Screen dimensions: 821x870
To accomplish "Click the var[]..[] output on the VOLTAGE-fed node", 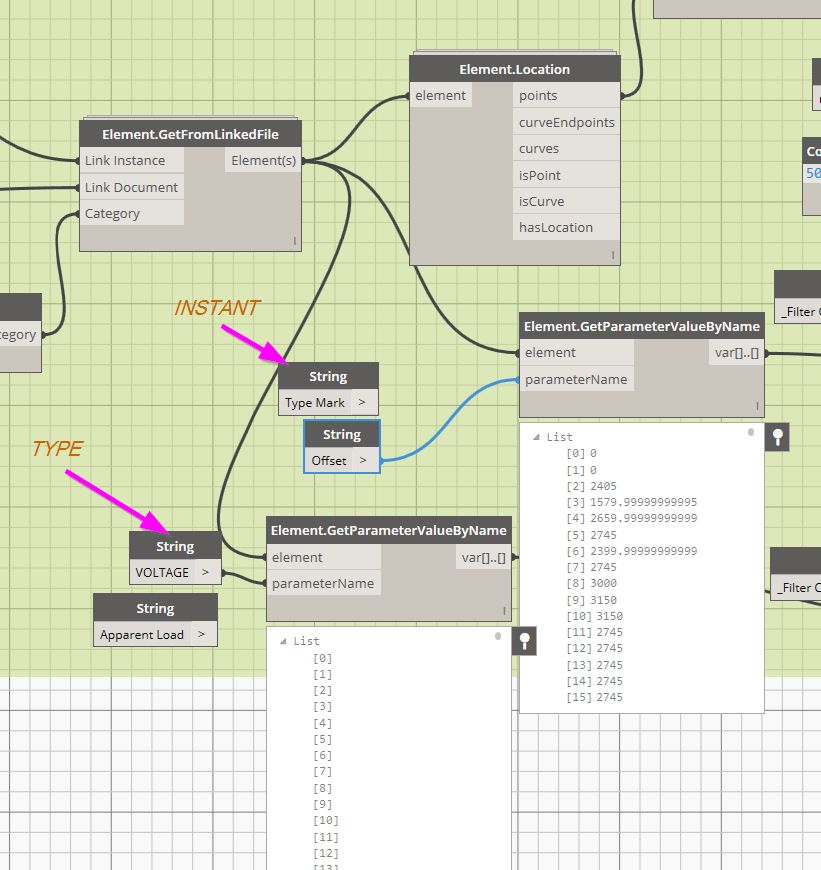I will click(483, 557).
